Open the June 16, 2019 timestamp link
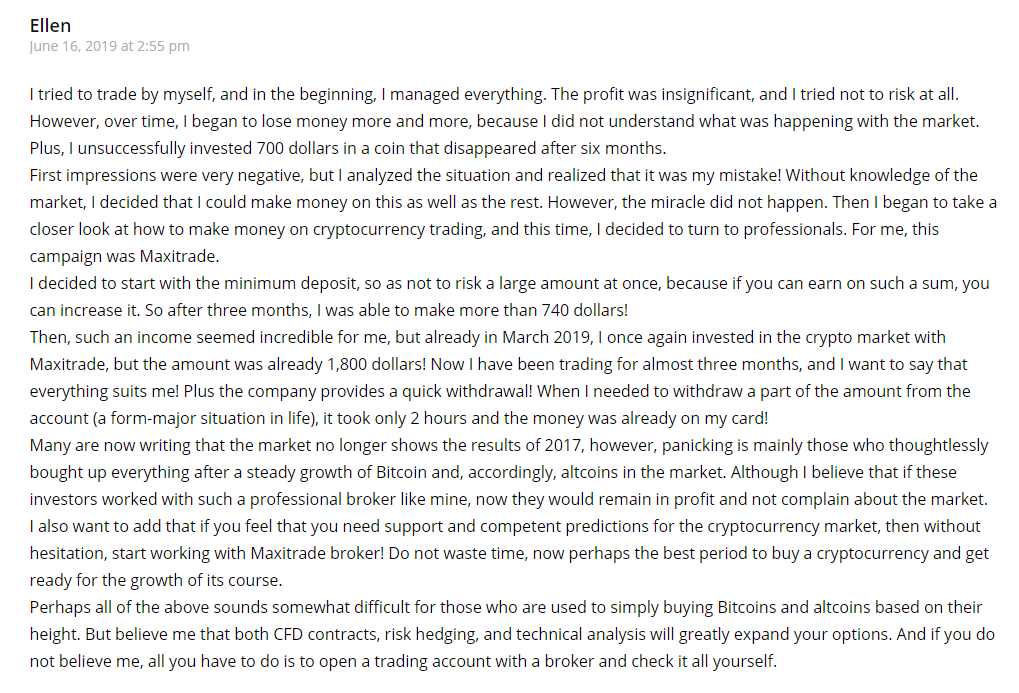Screen dimensions: 1019x693 coord(109,46)
